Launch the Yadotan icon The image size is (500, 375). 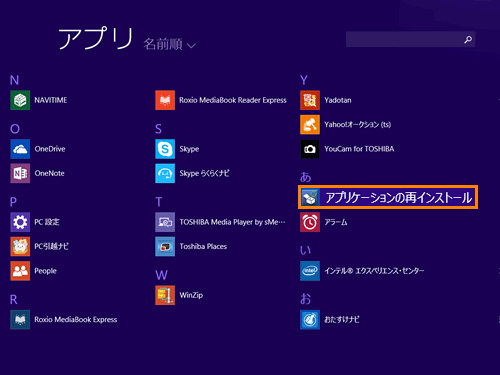(310, 100)
